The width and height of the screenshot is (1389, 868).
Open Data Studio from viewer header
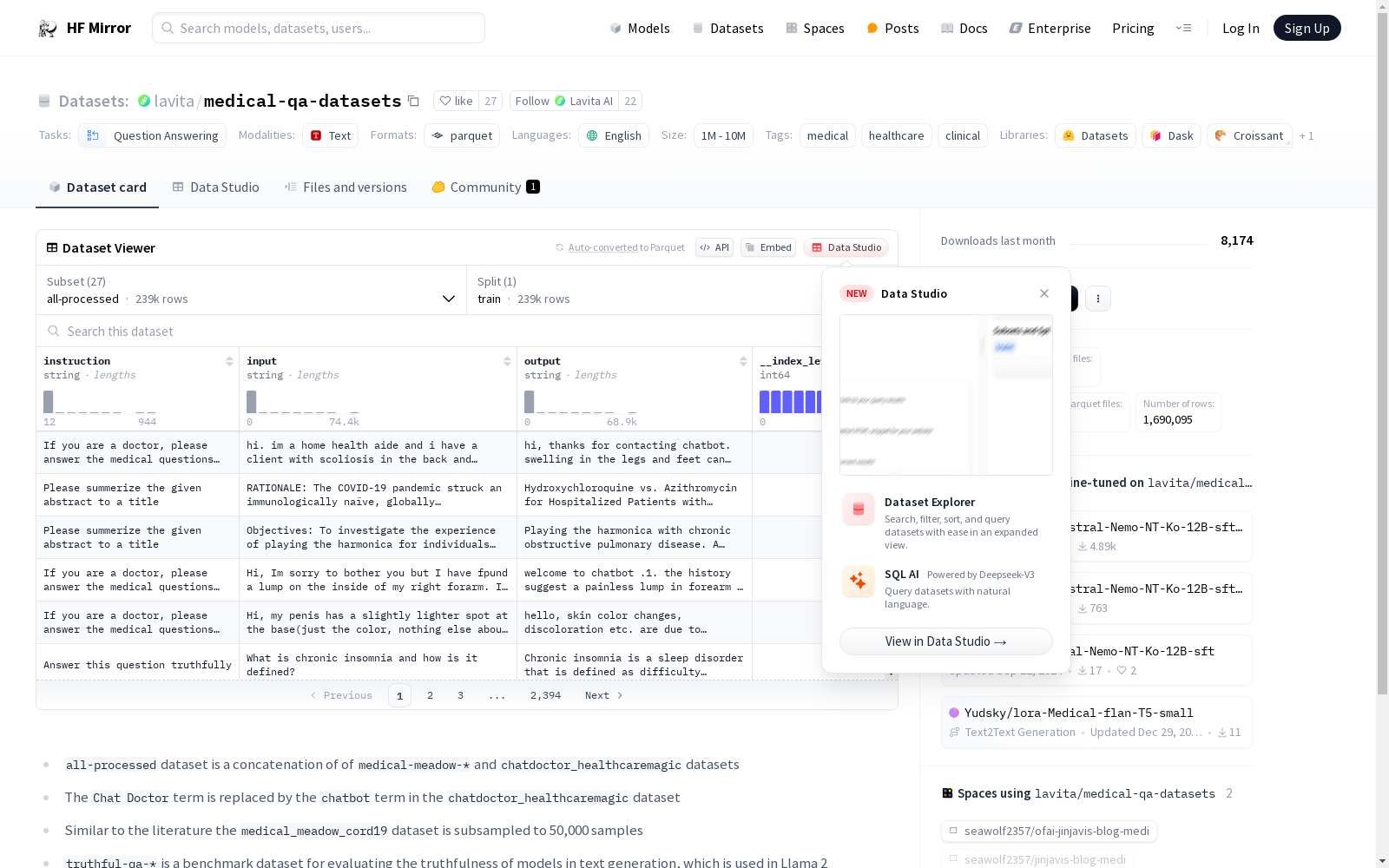tap(846, 247)
